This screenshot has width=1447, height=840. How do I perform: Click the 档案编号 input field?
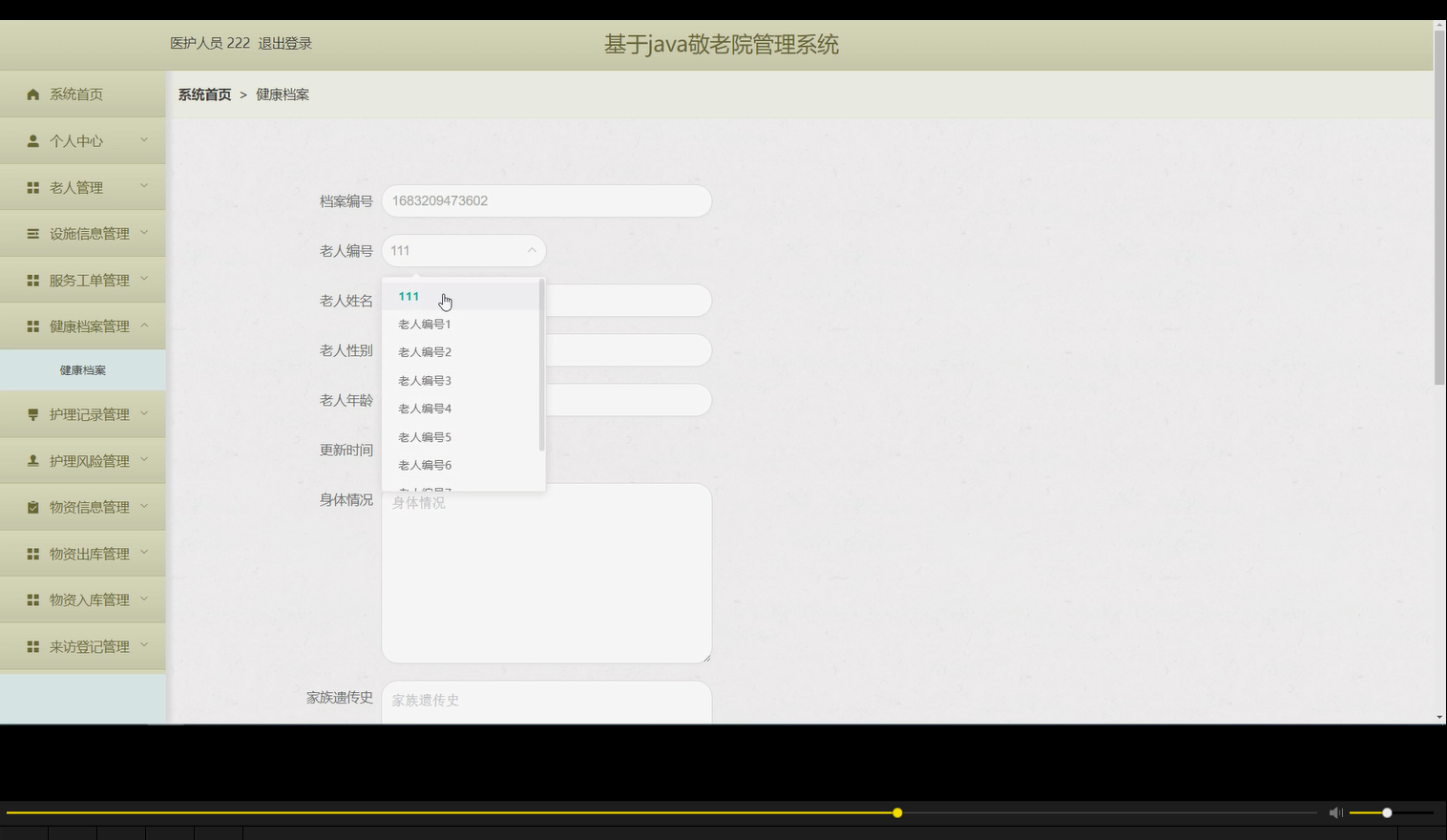546,200
